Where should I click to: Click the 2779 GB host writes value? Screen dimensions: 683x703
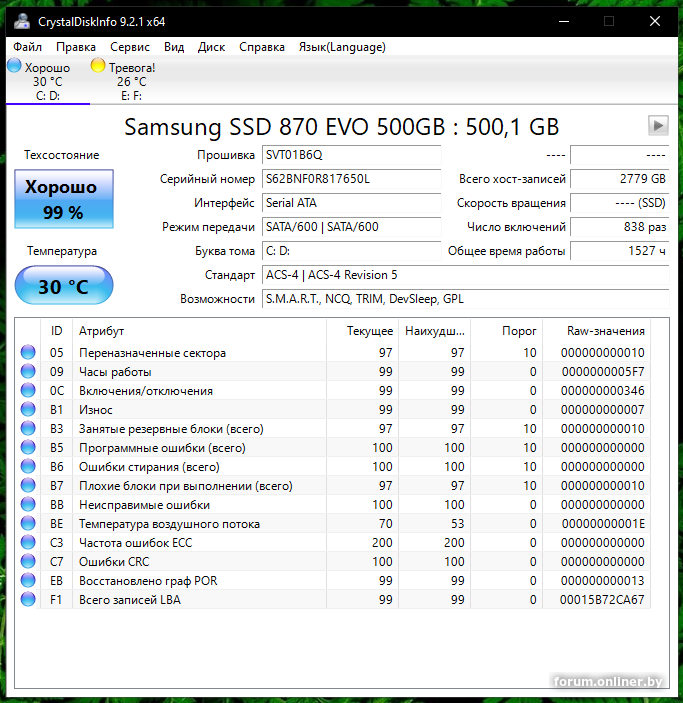point(619,179)
